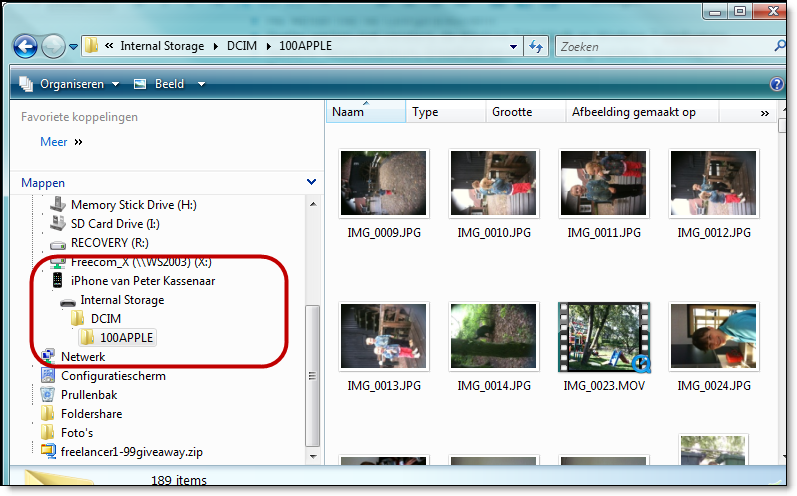Open the recent pages dropdown arrow

[x=74, y=47]
